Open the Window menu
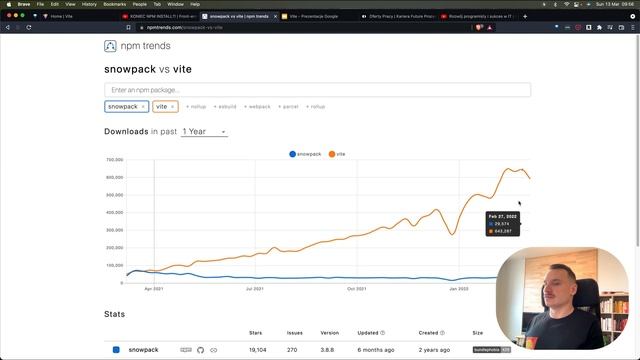The width and height of the screenshot is (640, 360). (x=176, y=4)
